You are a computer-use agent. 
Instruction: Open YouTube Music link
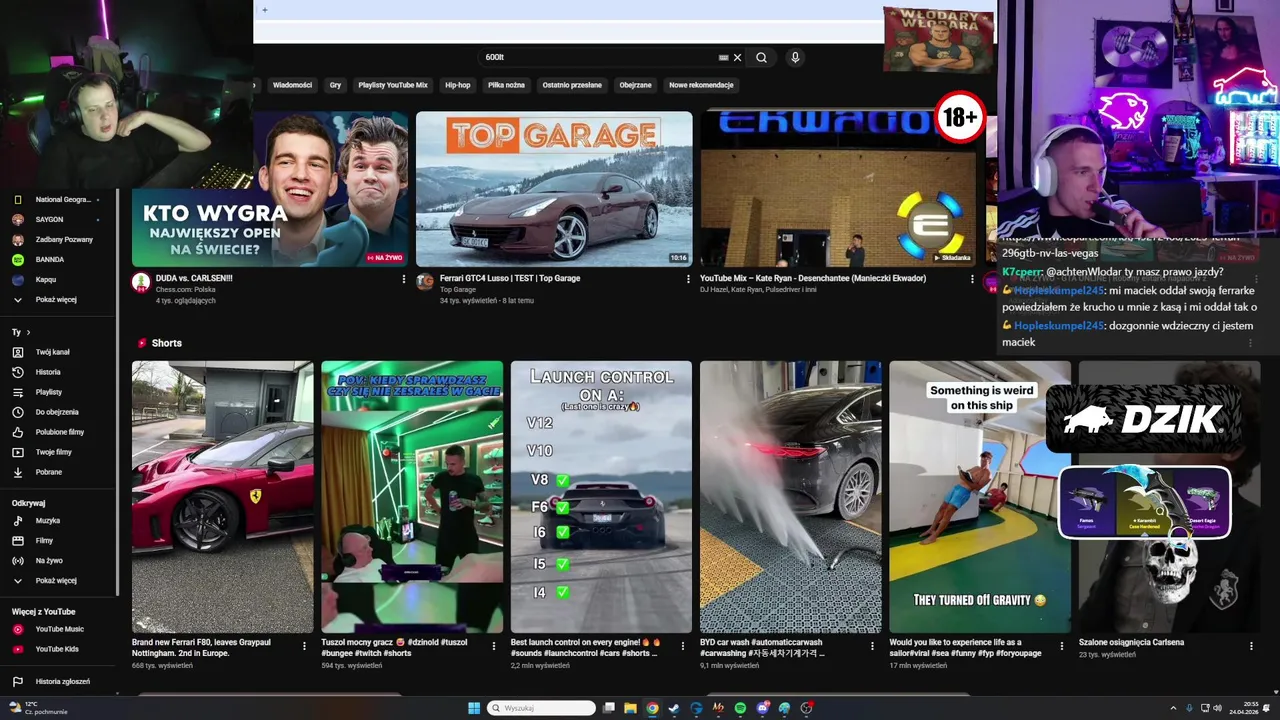pyautogui.click(x=59, y=629)
